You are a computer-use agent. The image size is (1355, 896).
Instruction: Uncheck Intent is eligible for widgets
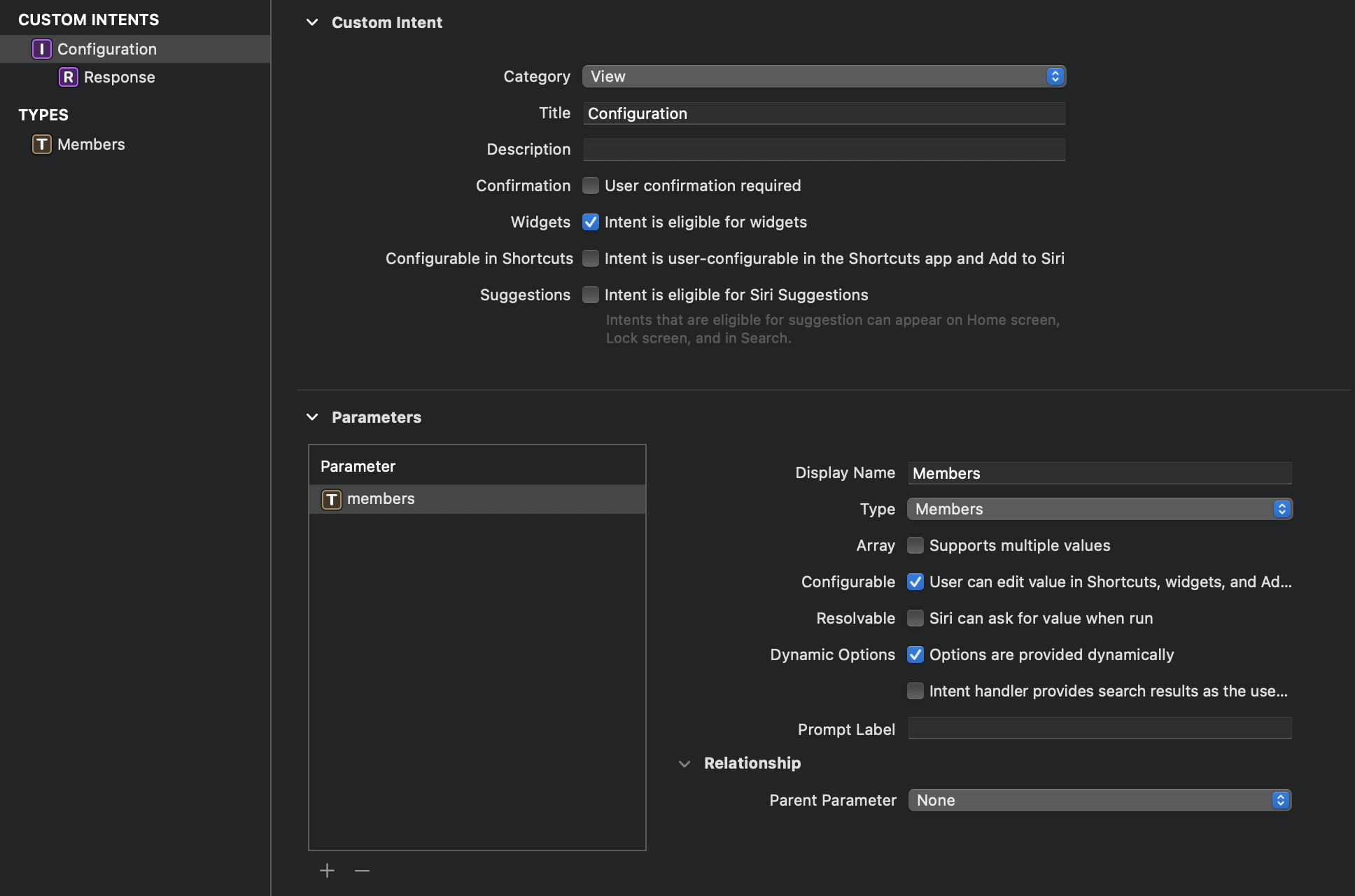(x=591, y=222)
